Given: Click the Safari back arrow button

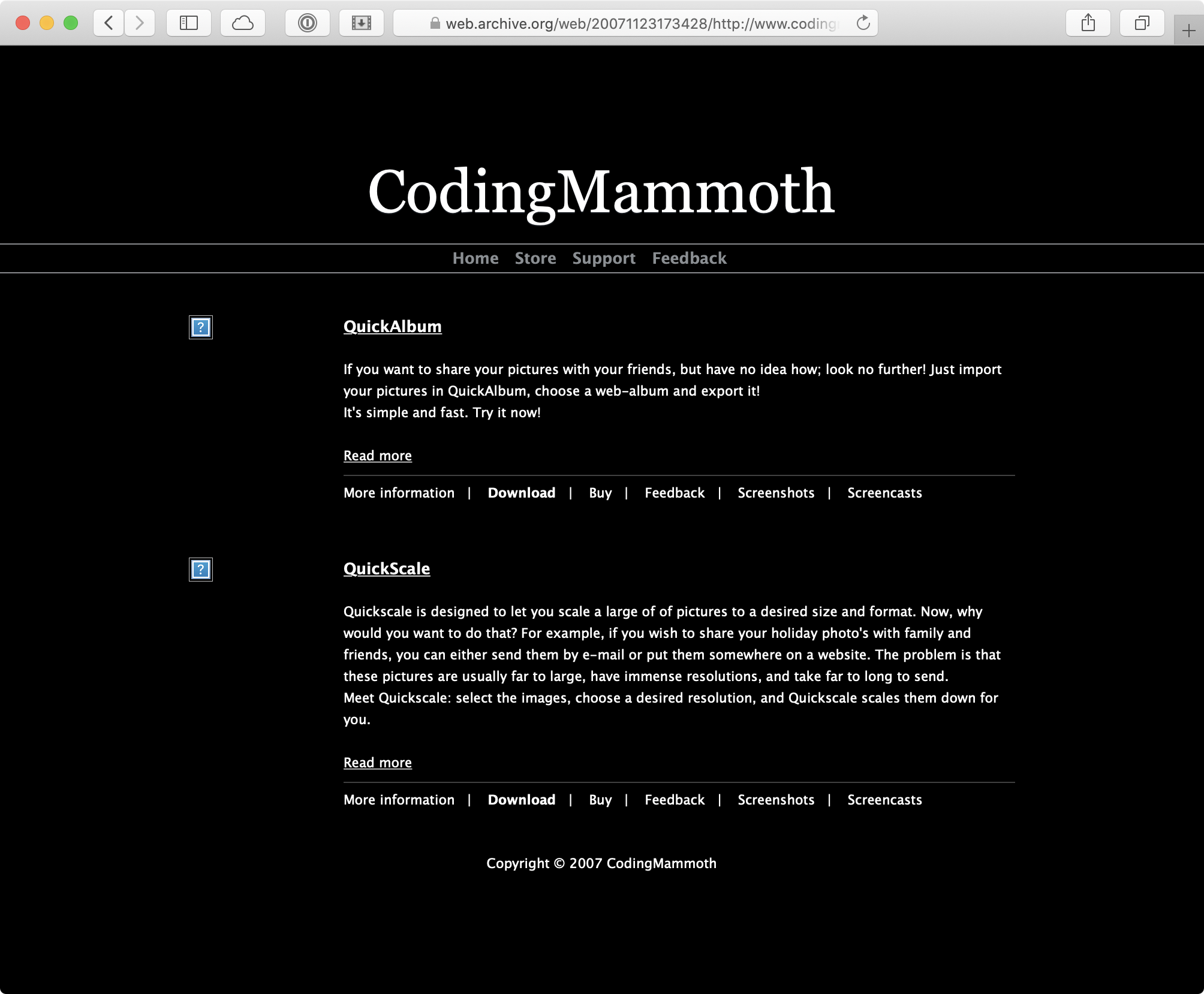Looking at the screenshot, I should tap(109, 23).
